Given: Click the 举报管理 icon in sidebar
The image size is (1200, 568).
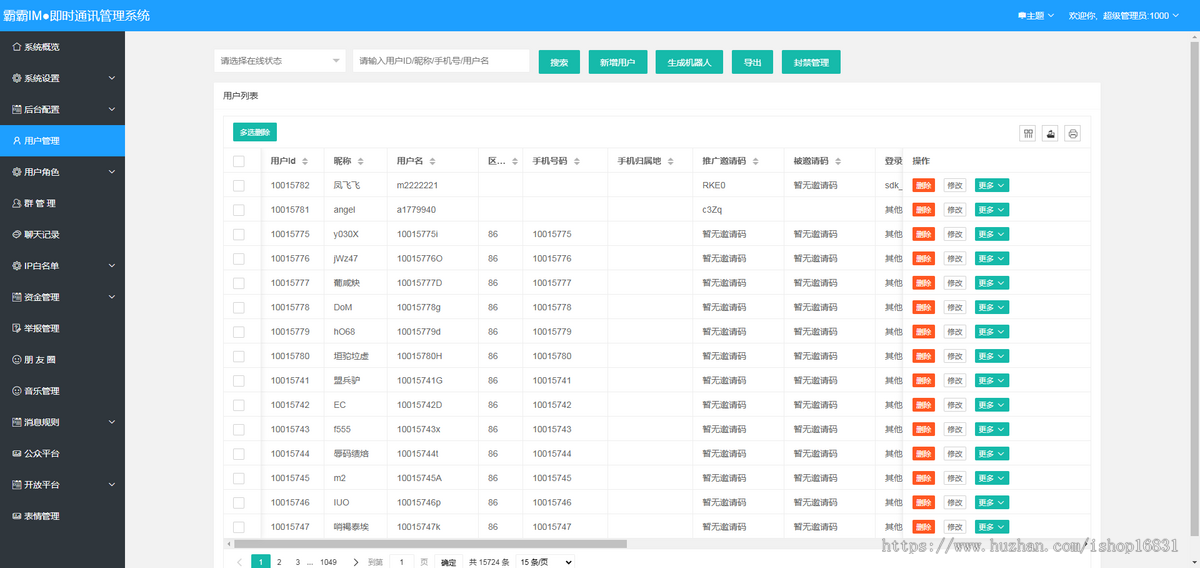Looking at the screenshot, I should tap(16, 328).
